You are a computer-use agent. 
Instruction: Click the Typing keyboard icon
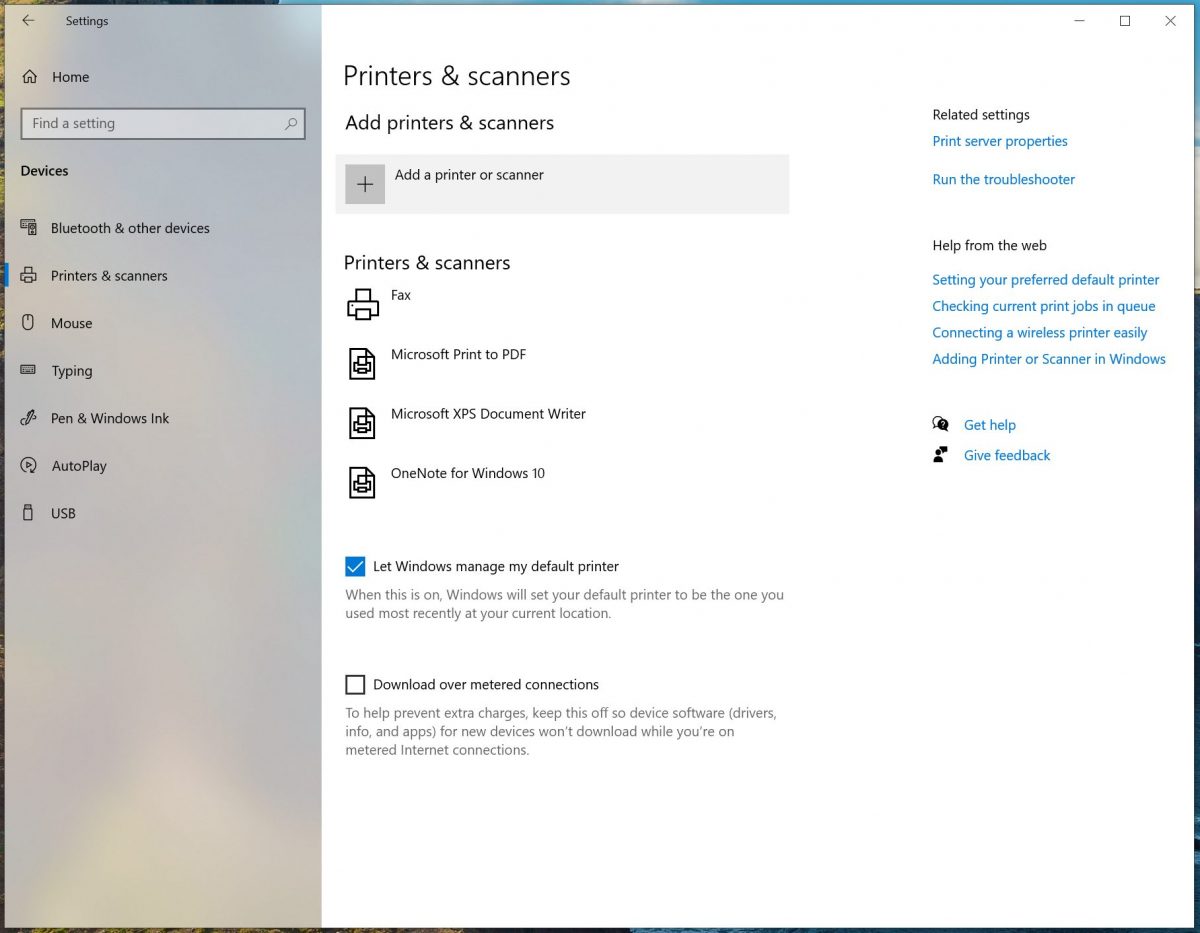[29, 370]
